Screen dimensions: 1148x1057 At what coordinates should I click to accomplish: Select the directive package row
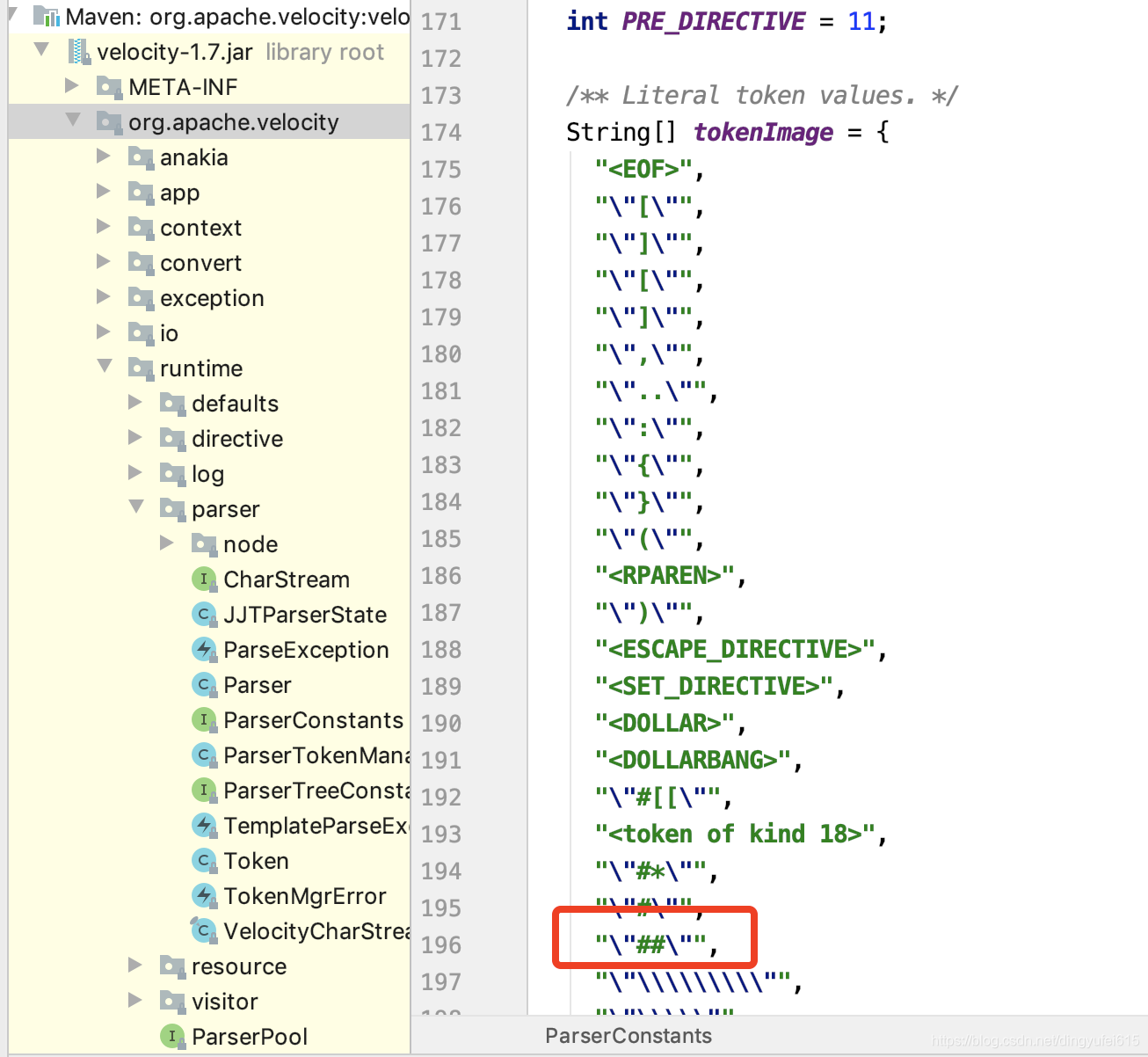click(x=209, y=439)
